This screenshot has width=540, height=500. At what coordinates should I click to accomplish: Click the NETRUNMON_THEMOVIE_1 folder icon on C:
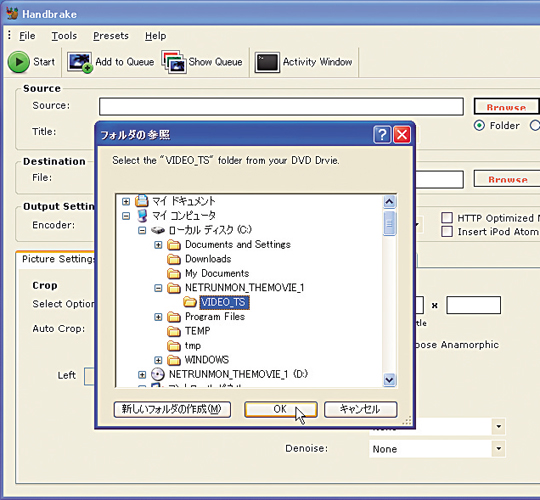pyautogui.click(x=174, y=288)
